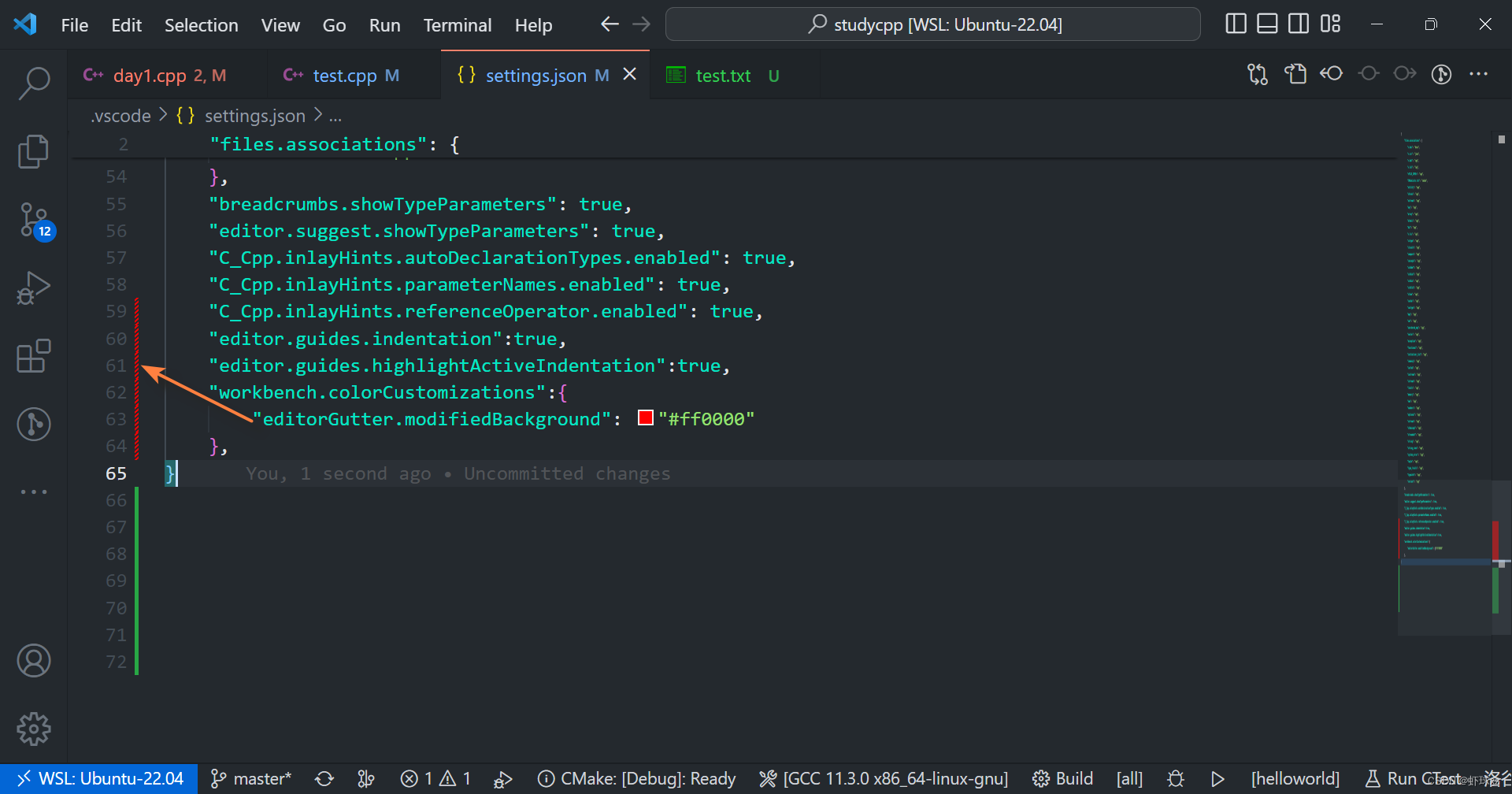Click settings.json in the breadcrumbs
The height and width of the screenshot is (794, 1512).
tap(254, 116)
